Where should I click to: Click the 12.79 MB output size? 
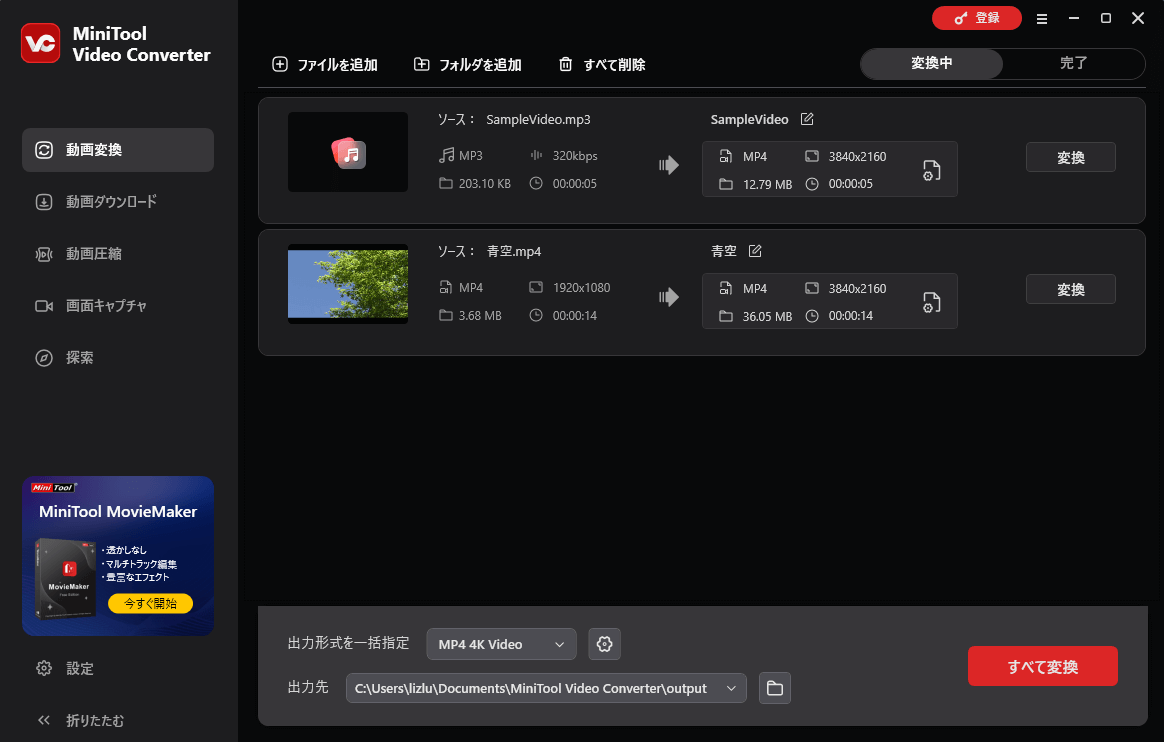(x=768, y=185)
